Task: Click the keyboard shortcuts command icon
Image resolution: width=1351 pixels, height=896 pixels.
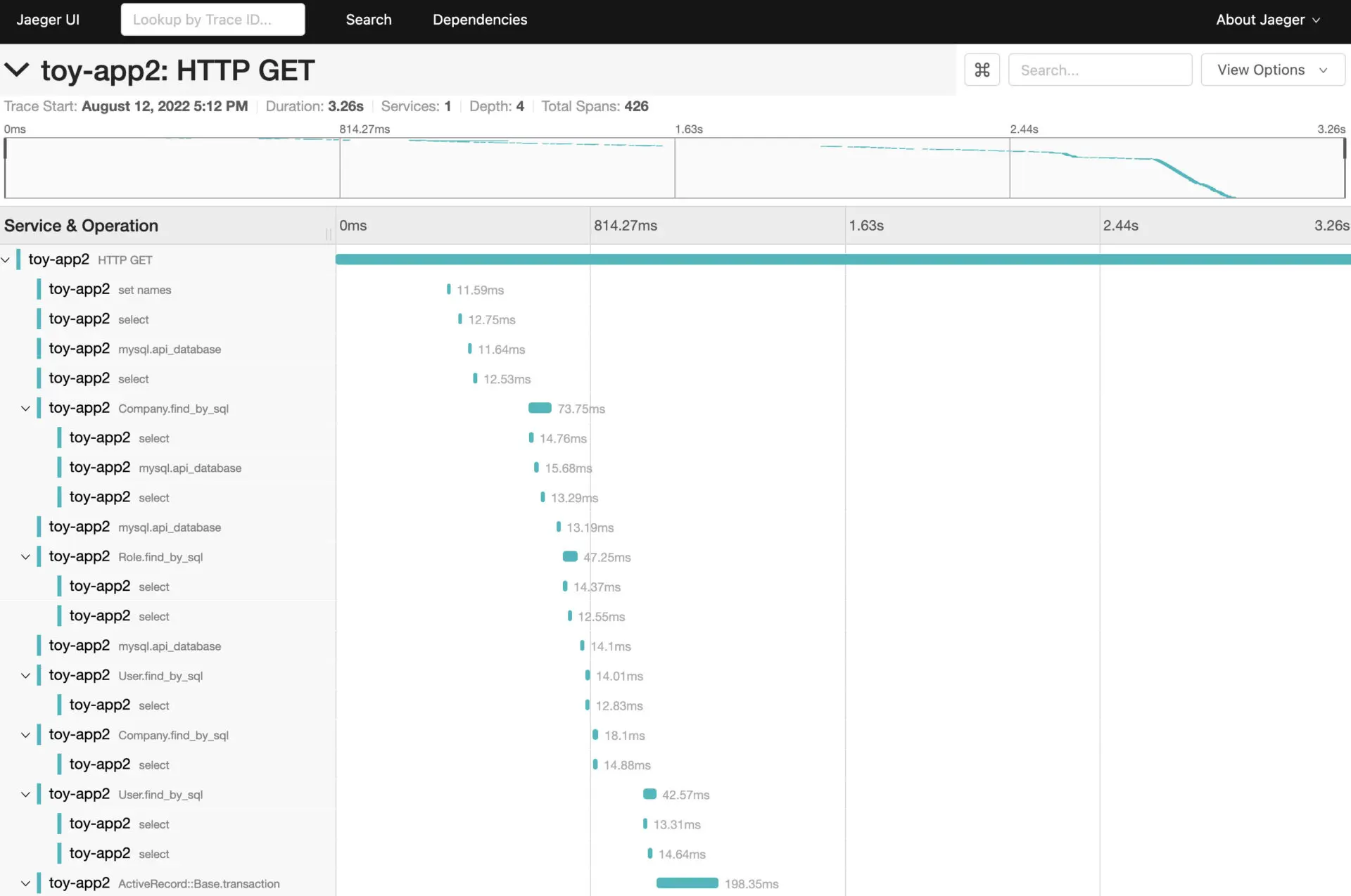Action: [x=982, y=70]
